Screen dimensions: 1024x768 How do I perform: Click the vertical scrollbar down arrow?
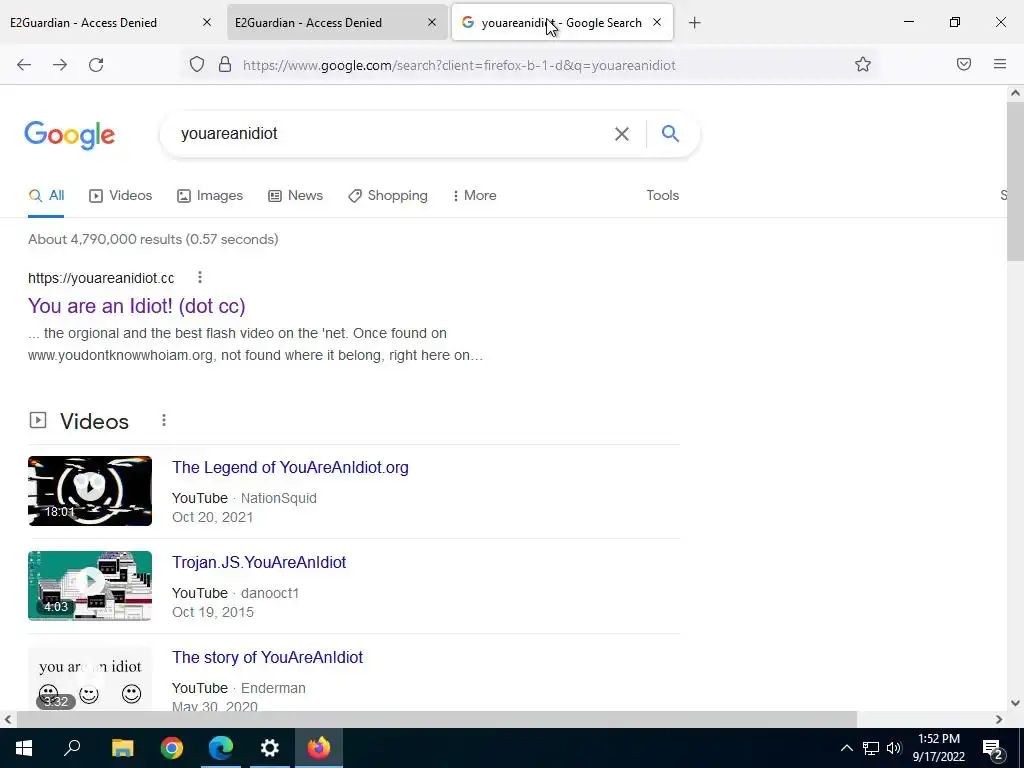(1015, 703)
